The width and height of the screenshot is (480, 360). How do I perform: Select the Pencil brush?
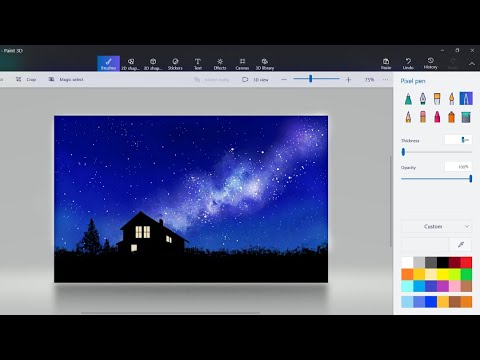pos(408,117)
